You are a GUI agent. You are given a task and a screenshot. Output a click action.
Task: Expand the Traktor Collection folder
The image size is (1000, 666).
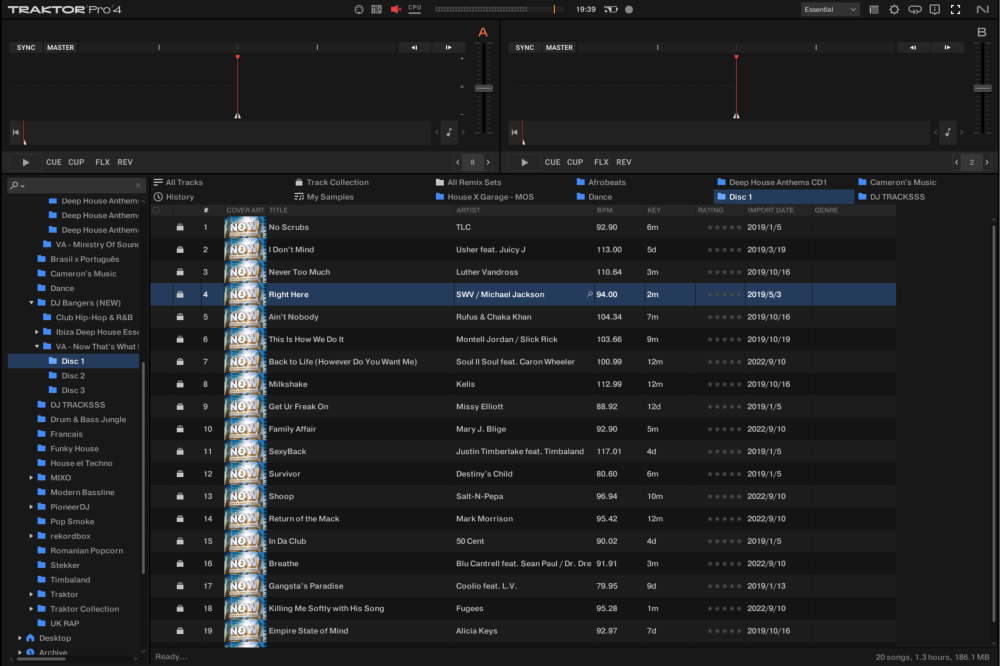31,609
